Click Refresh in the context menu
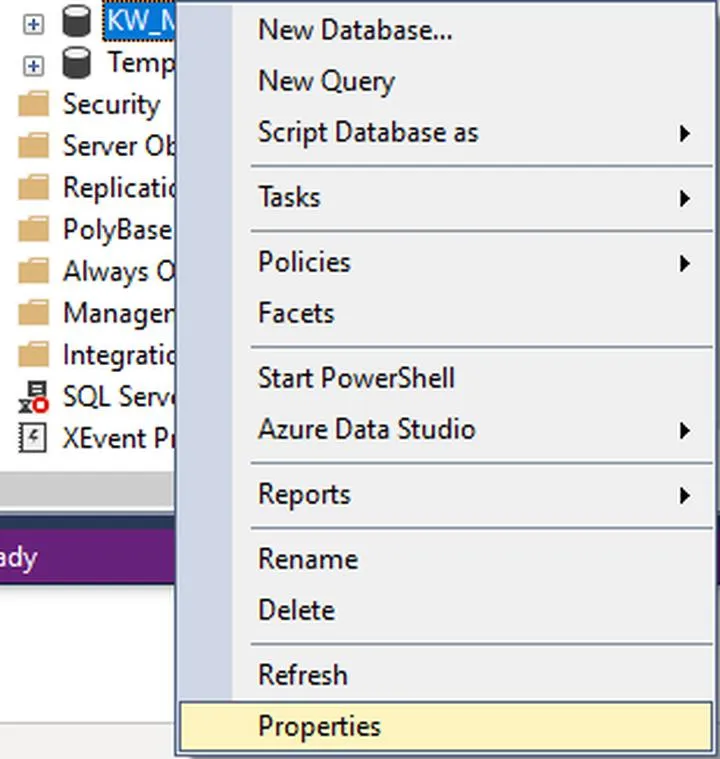 pyautogui.click(x=303, y=675)
